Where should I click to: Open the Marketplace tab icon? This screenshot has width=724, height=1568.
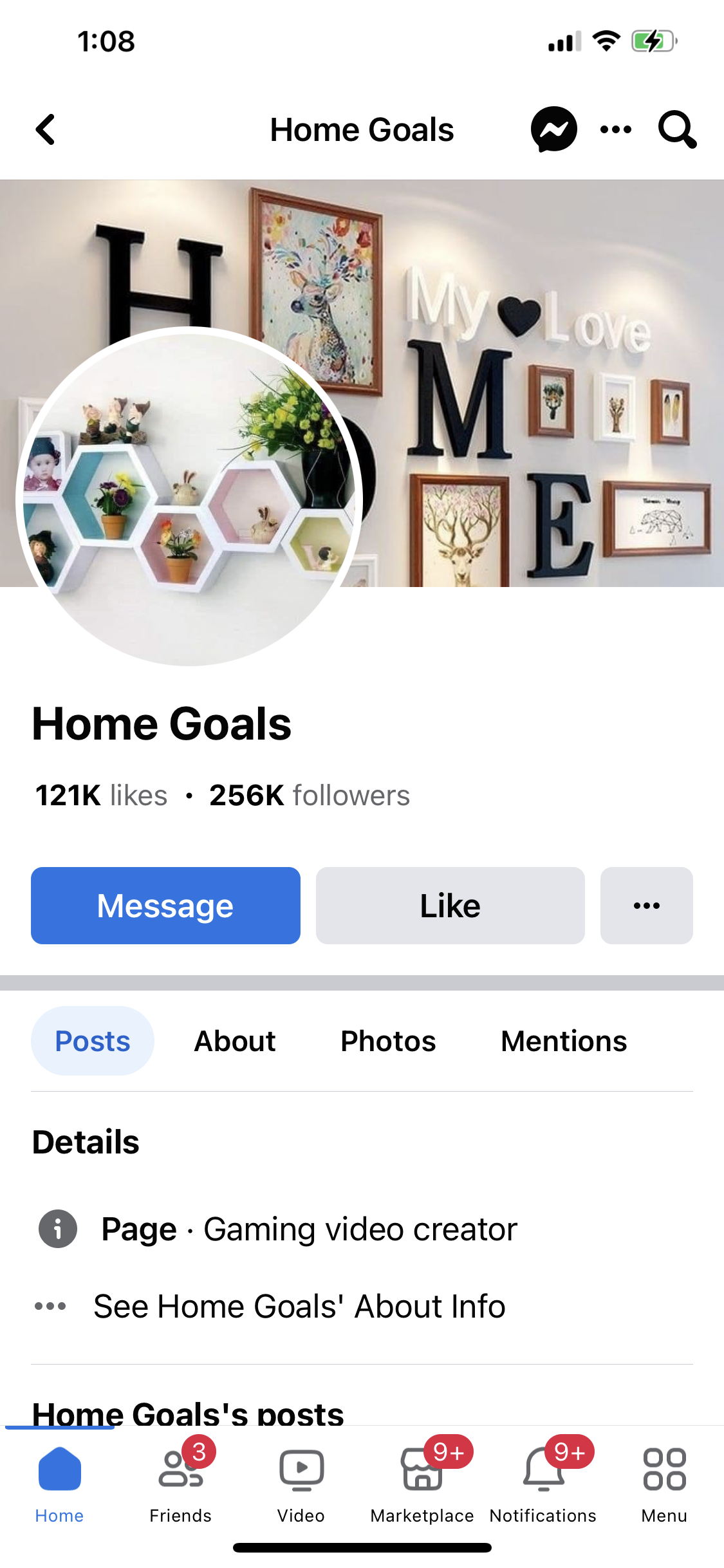click(x=422, y=1470)
